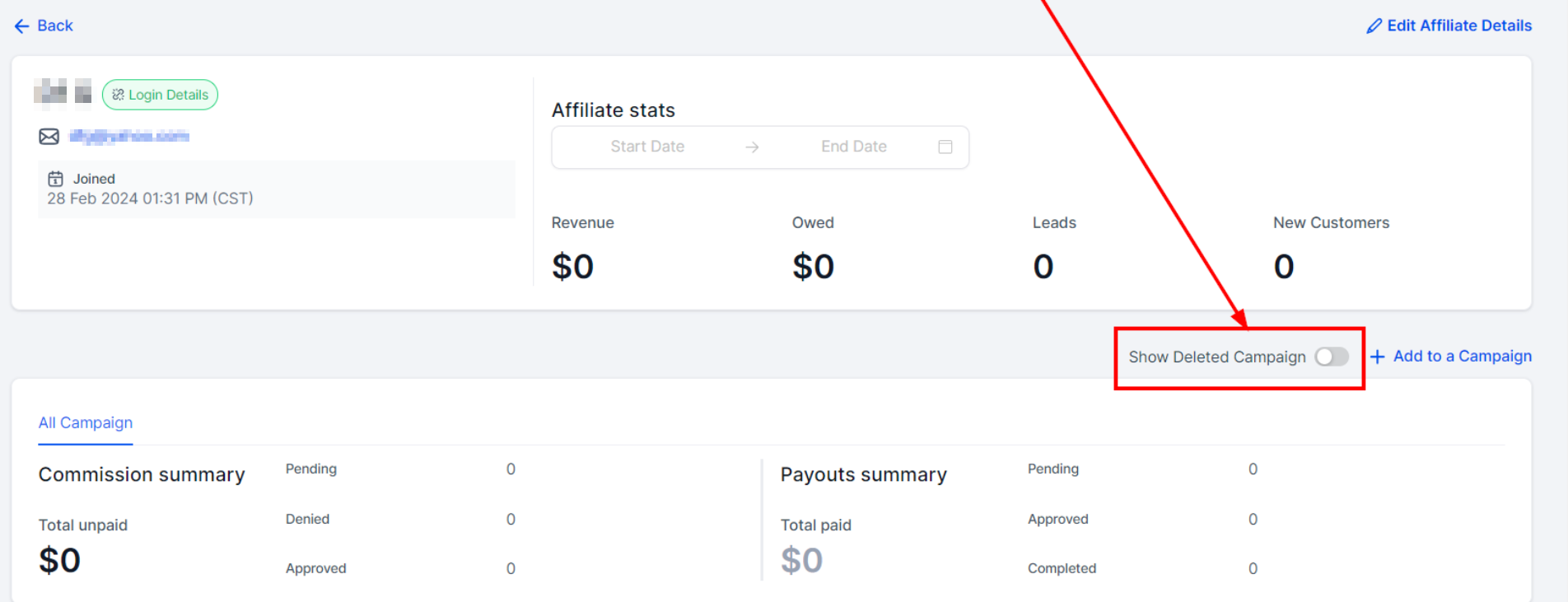Click the blurred affiliate email address

tap(129, 137)
